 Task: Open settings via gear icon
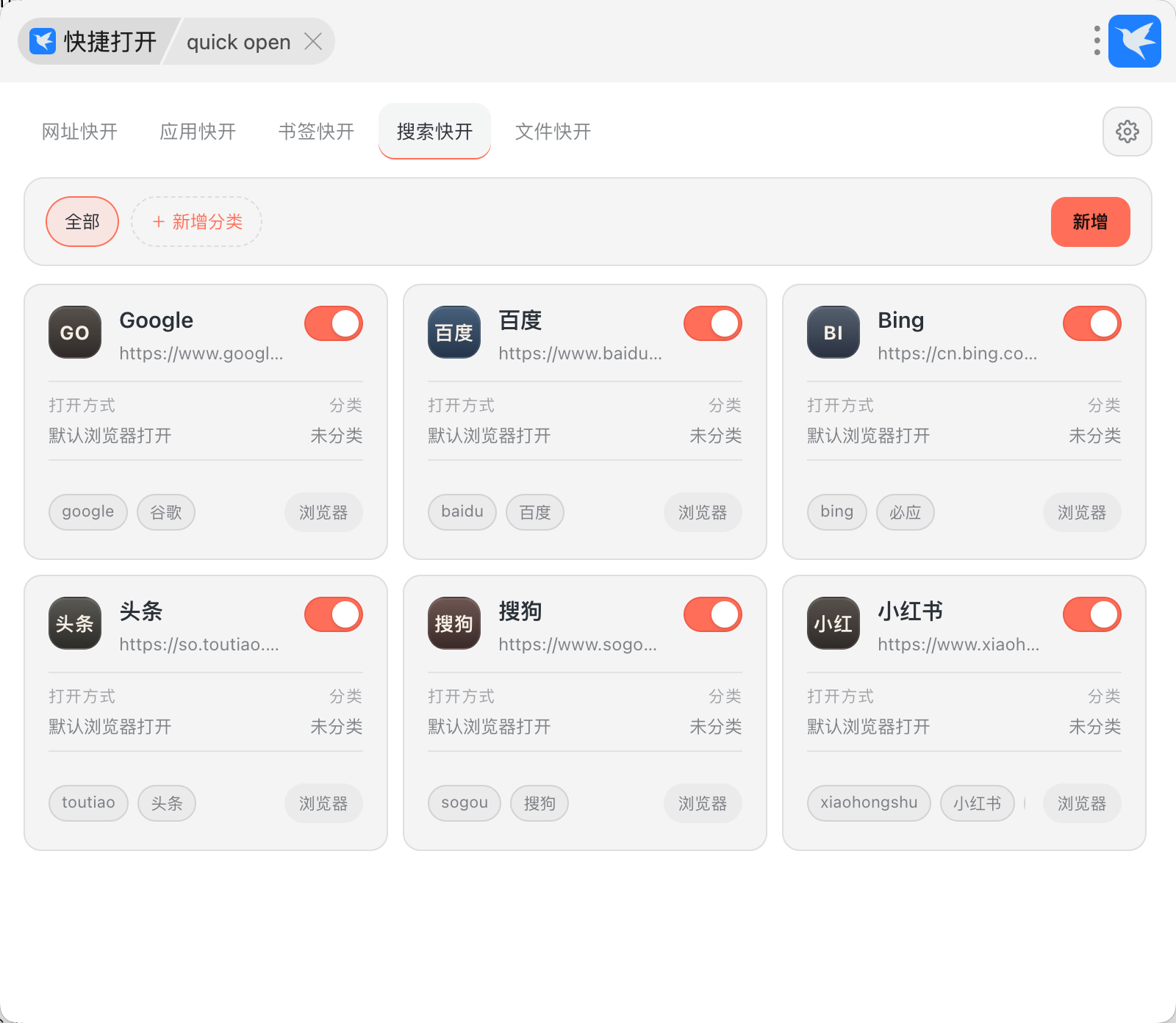(x=1127, y=132)
